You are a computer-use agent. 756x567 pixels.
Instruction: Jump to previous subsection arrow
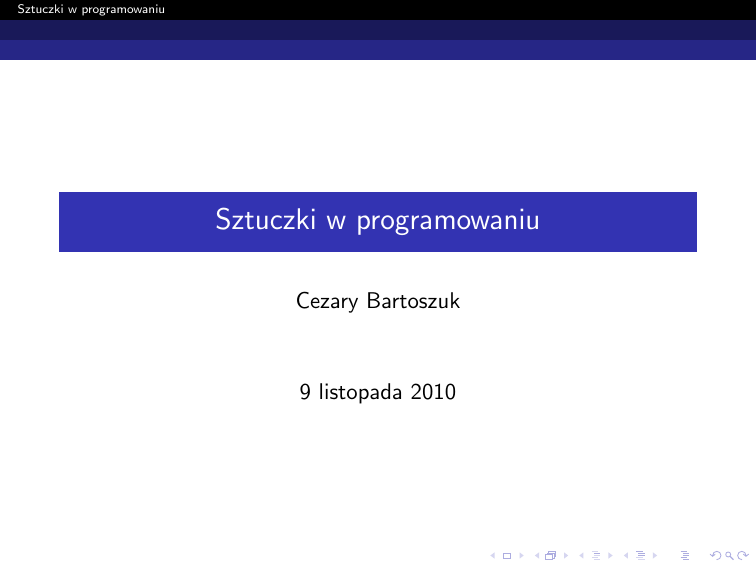click(579, 555)
